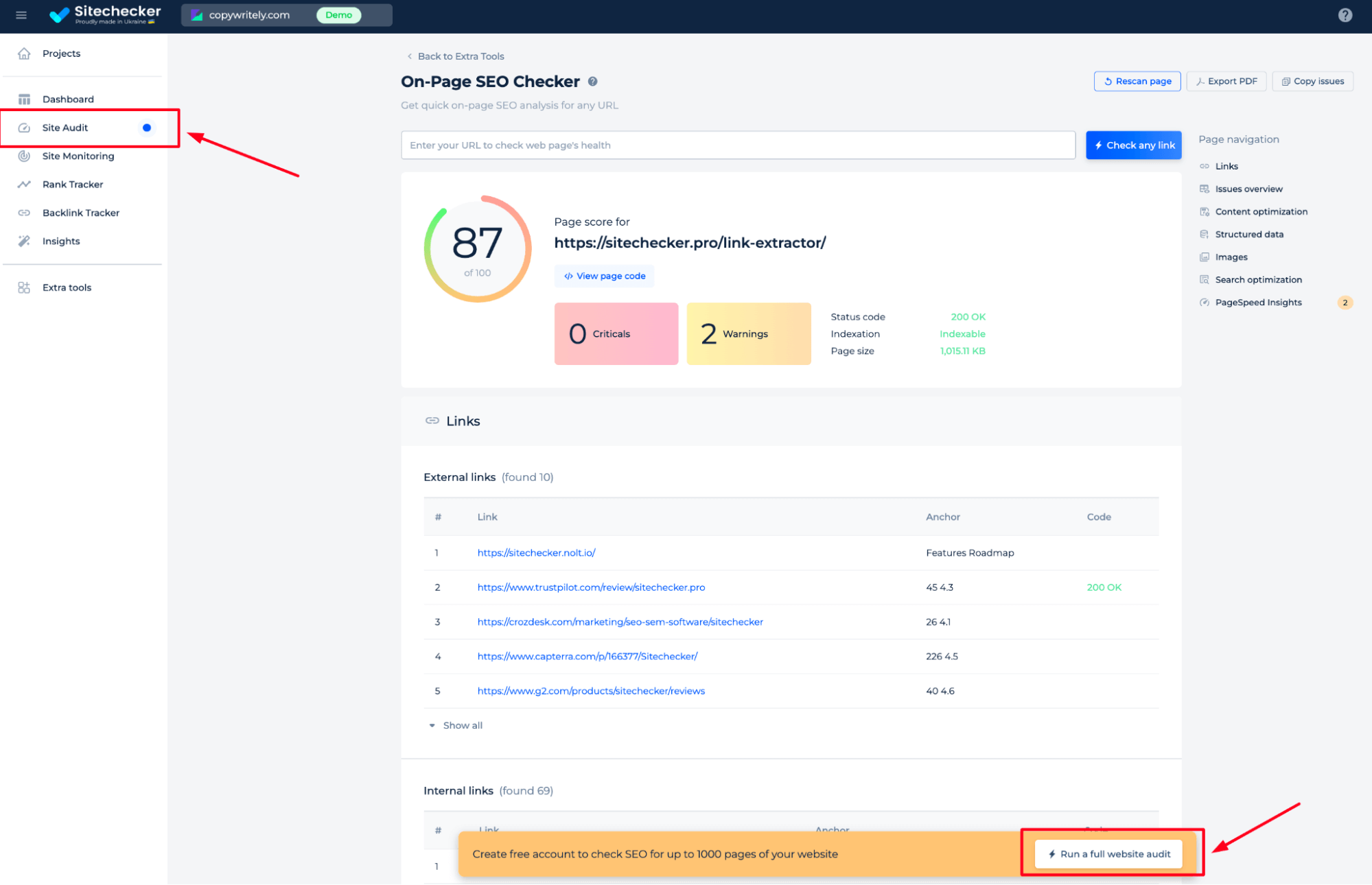
Task: Click the Extra tools grid icon
Action: tap(24, 287)
